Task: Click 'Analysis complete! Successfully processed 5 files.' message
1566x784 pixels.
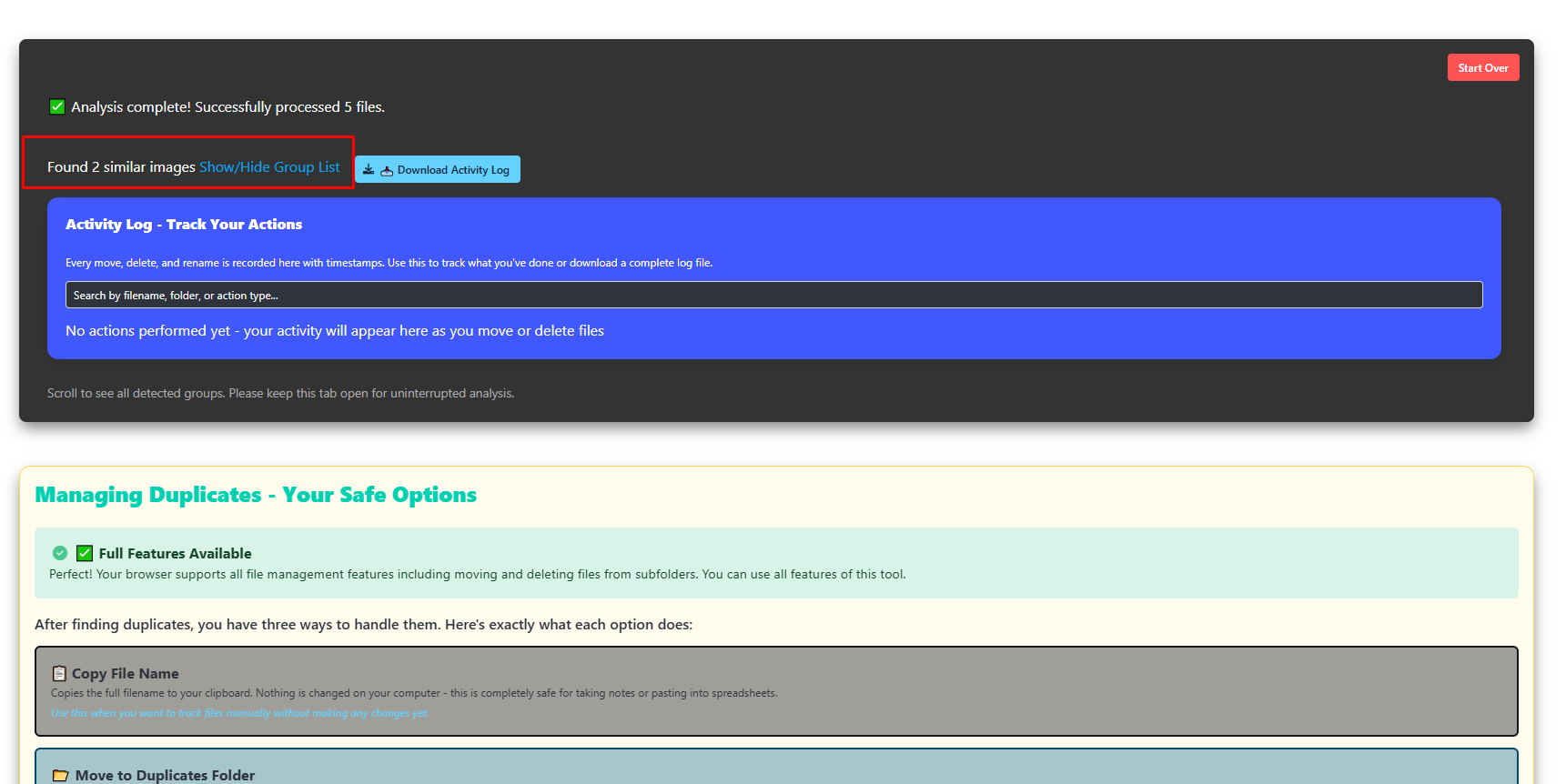Action: click(228, 107)
